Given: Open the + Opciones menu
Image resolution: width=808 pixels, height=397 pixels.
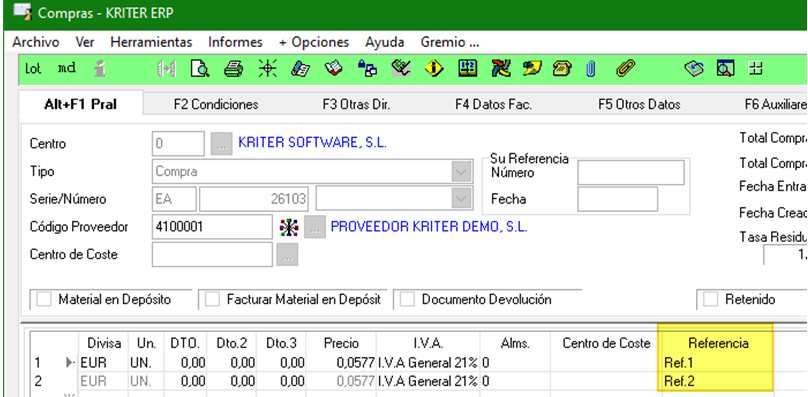Looking at the screenshot, I should (x=314, y=42).
